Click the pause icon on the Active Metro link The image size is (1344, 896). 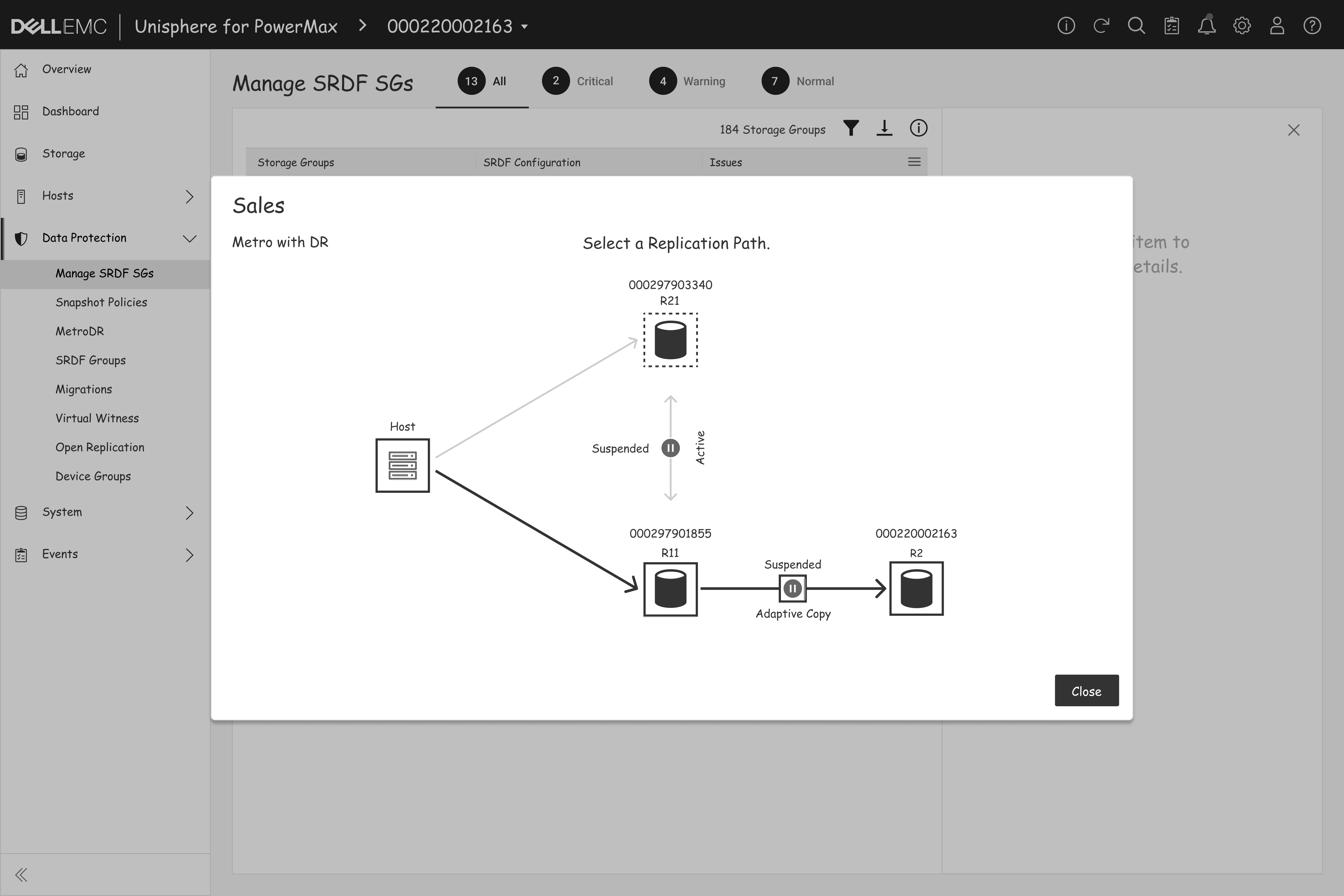click(x=670, y=448)
